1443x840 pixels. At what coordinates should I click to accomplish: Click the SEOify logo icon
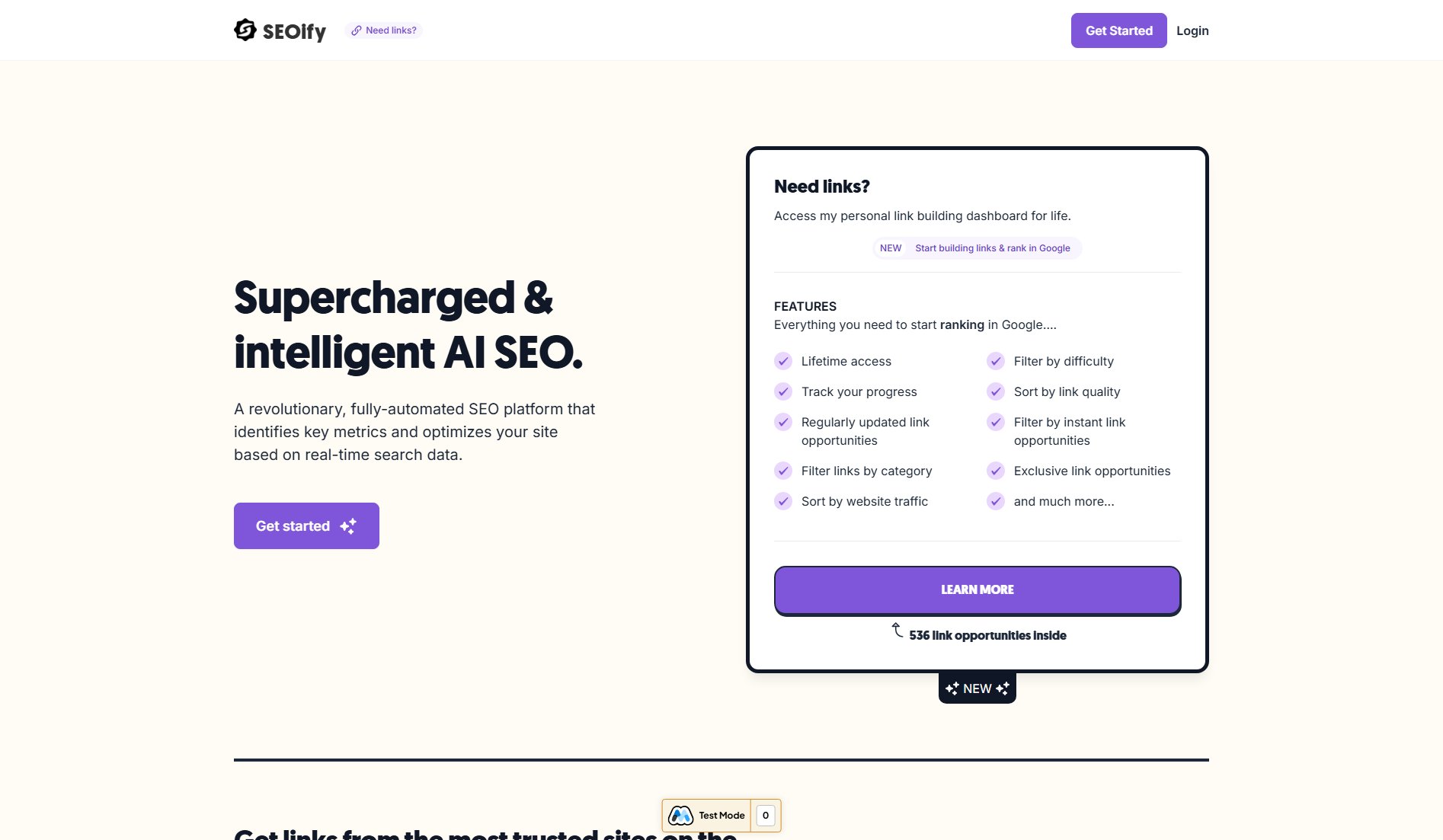point(245,30)
